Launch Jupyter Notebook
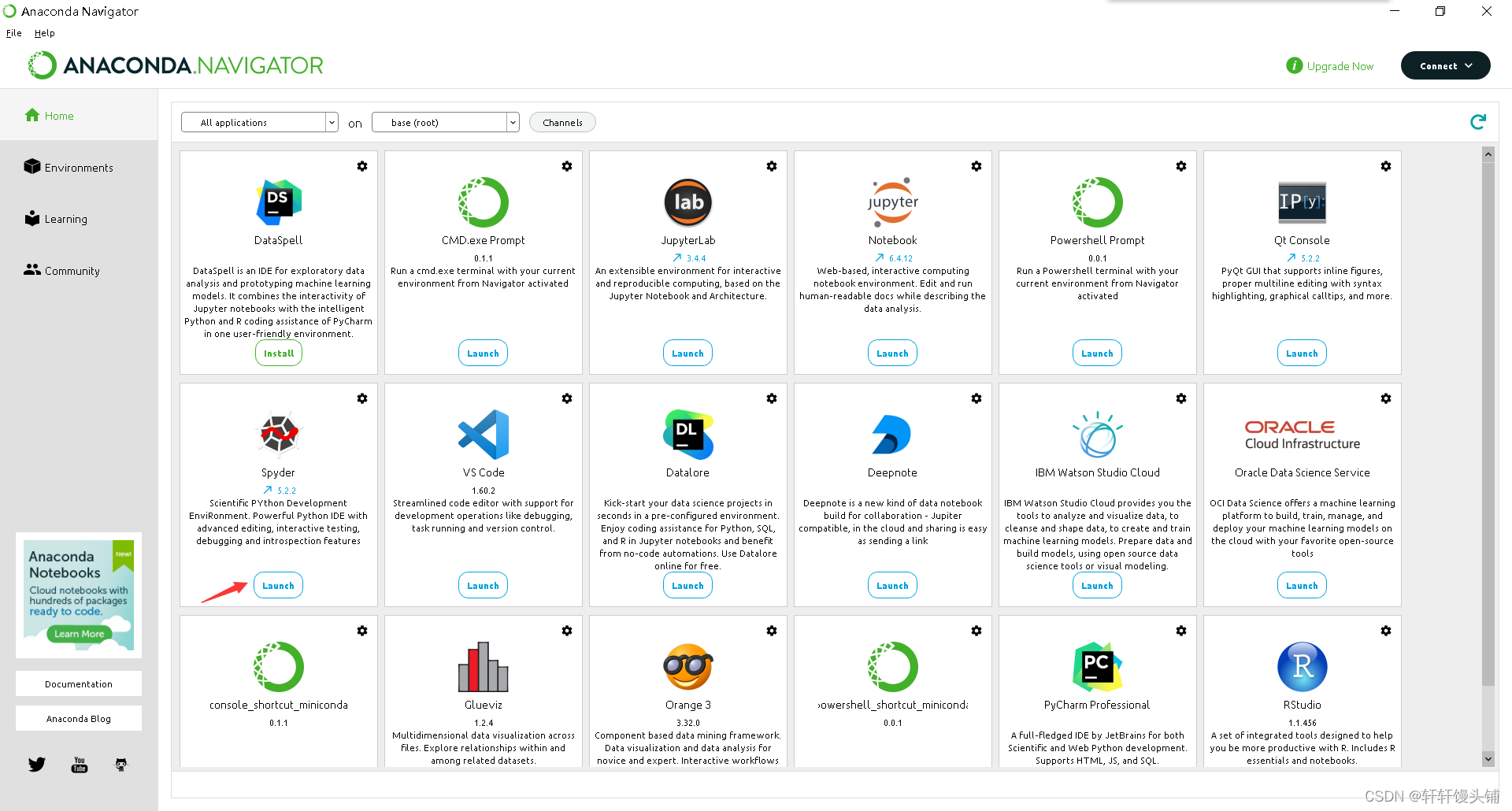Viewport: 1512px width, 811px height. point(893,354)
